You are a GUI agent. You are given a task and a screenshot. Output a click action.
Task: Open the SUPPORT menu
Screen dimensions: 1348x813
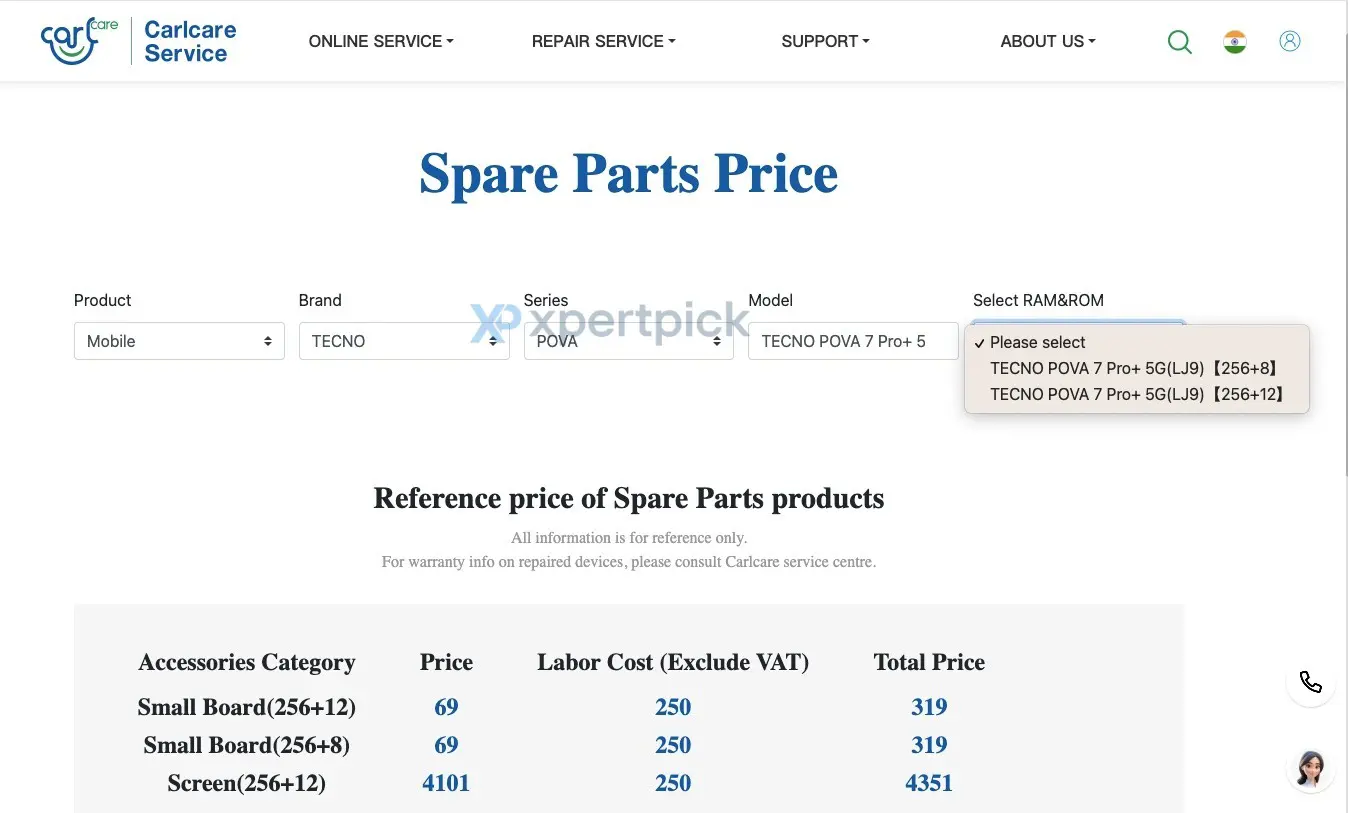825,41
